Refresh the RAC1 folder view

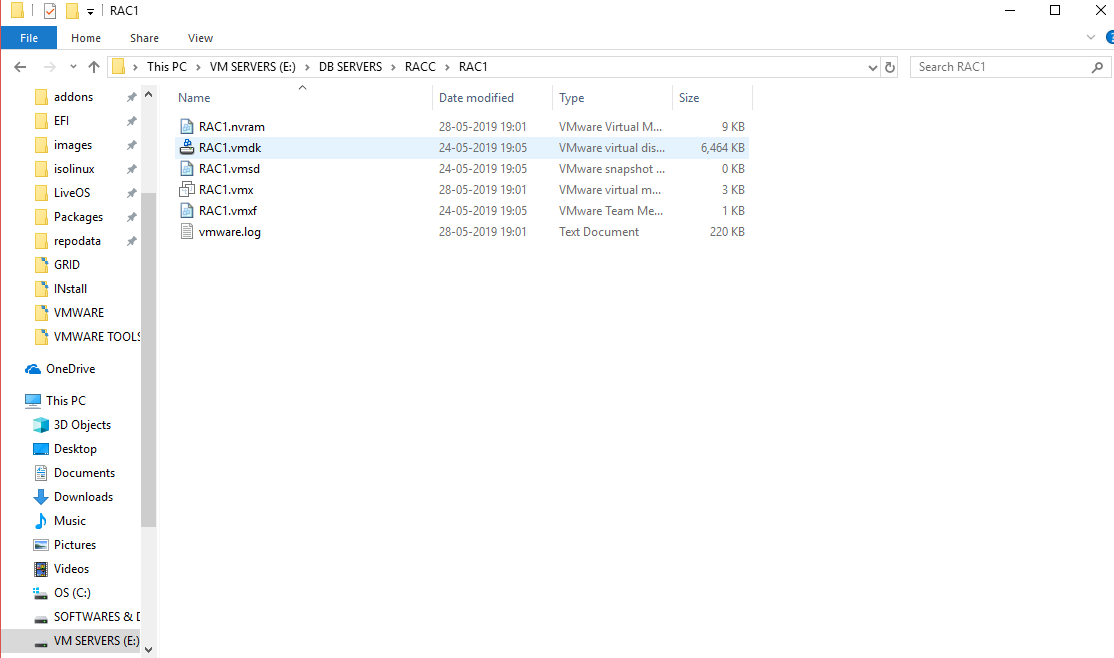pyautogui.click(x=889, y=68)
